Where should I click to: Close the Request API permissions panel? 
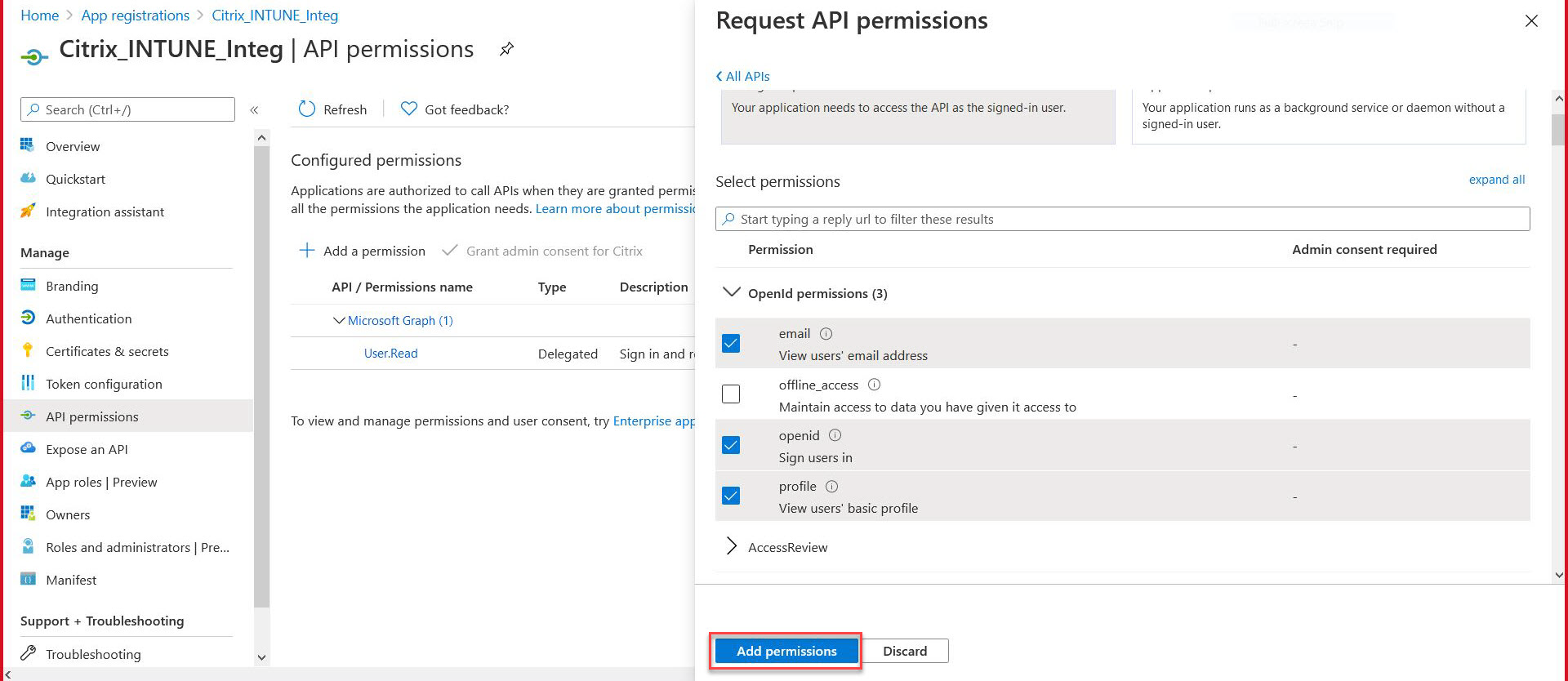click(1531, 21)
